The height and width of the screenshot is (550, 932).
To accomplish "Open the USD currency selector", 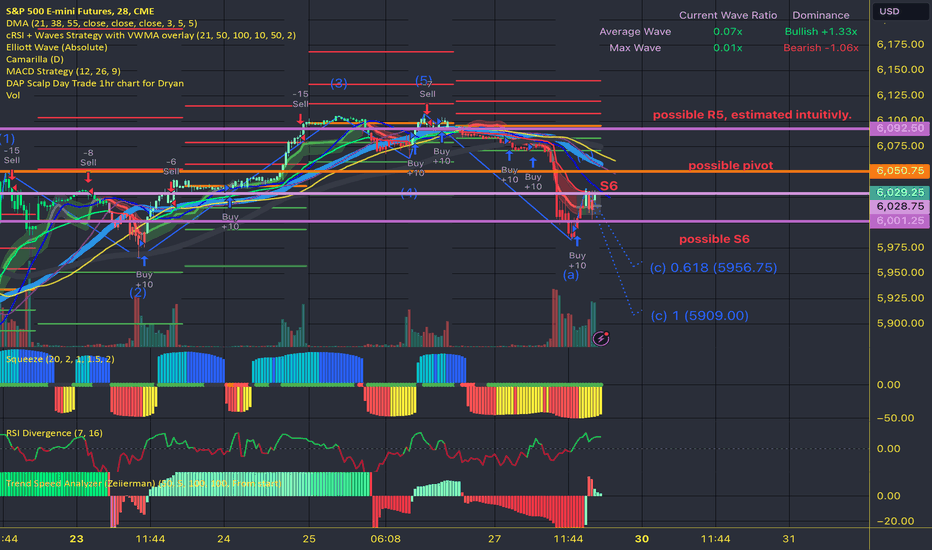I will tap(899, 11).
